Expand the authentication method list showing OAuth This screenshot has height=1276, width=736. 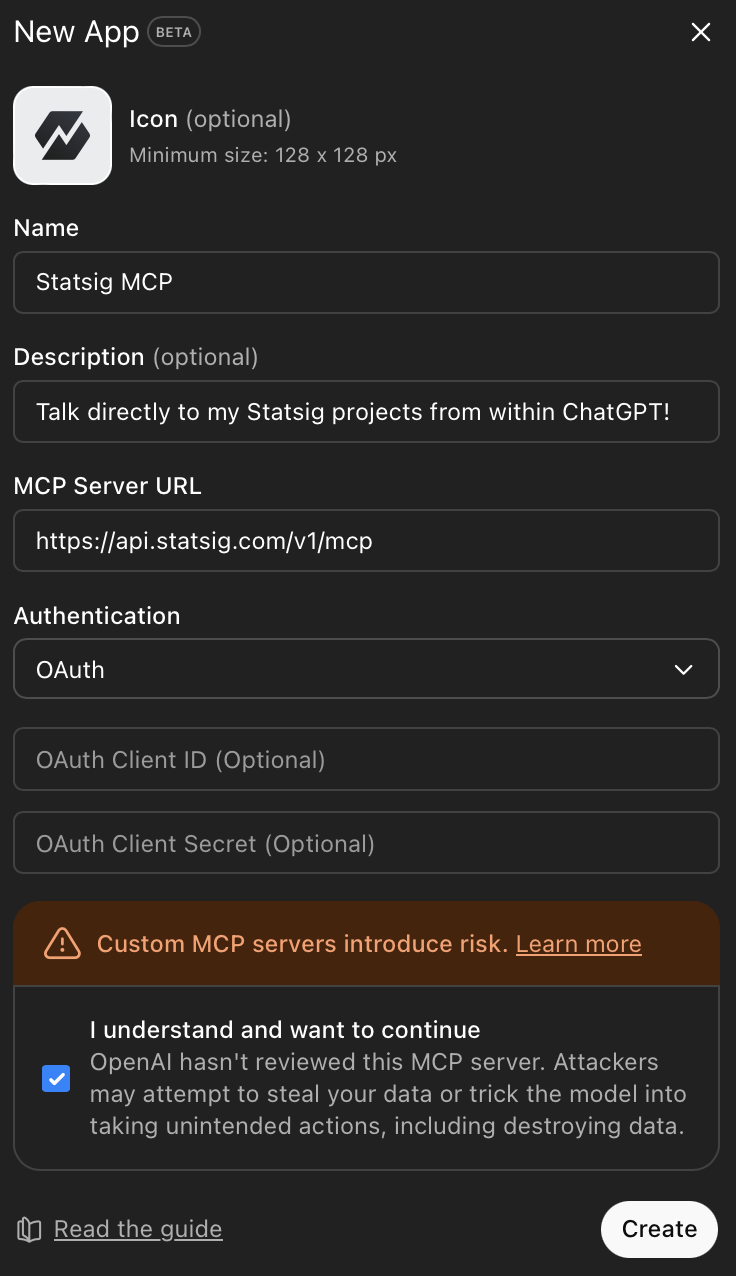[x=366, y=668]
